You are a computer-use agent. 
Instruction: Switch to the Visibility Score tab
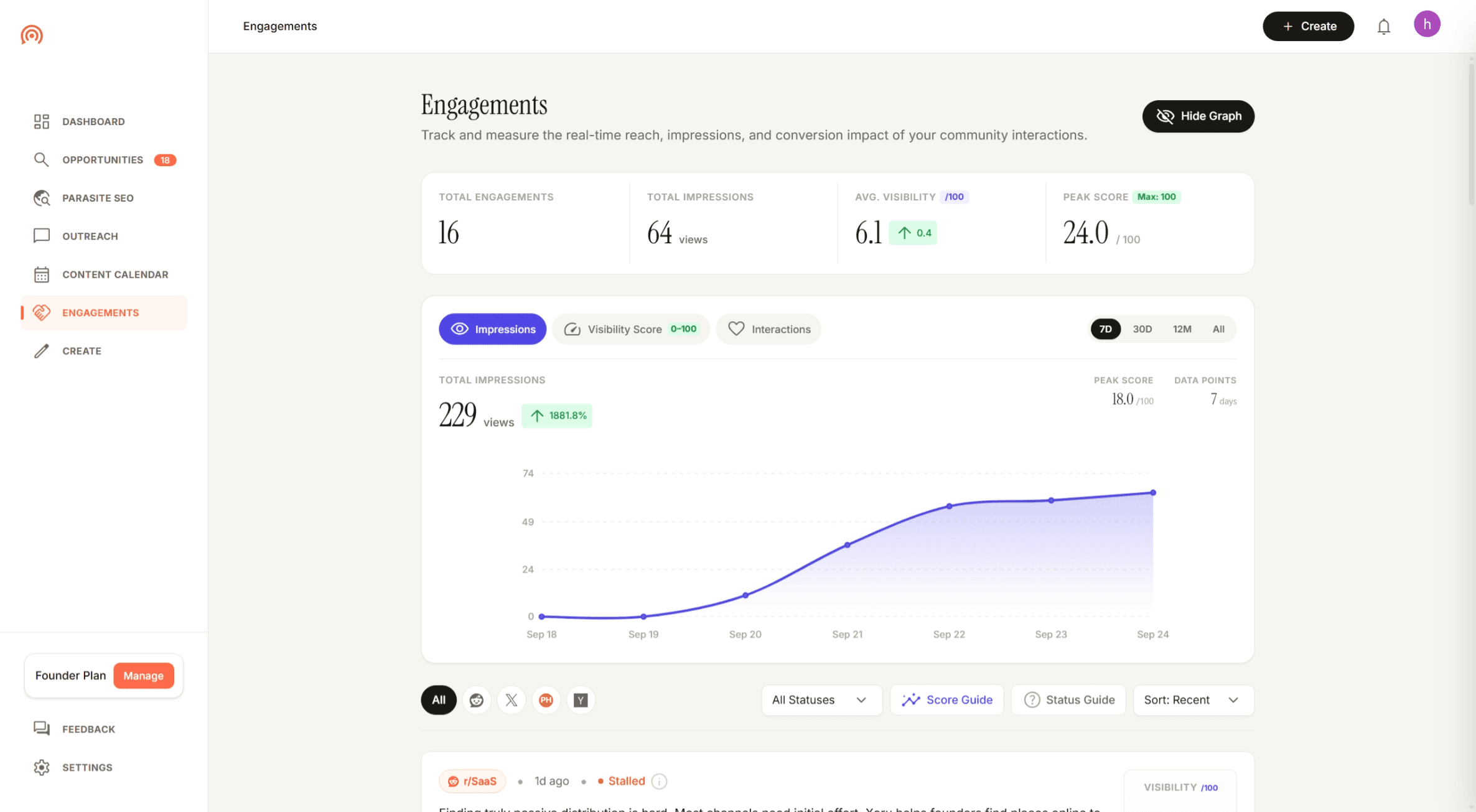tap(630, 329)
